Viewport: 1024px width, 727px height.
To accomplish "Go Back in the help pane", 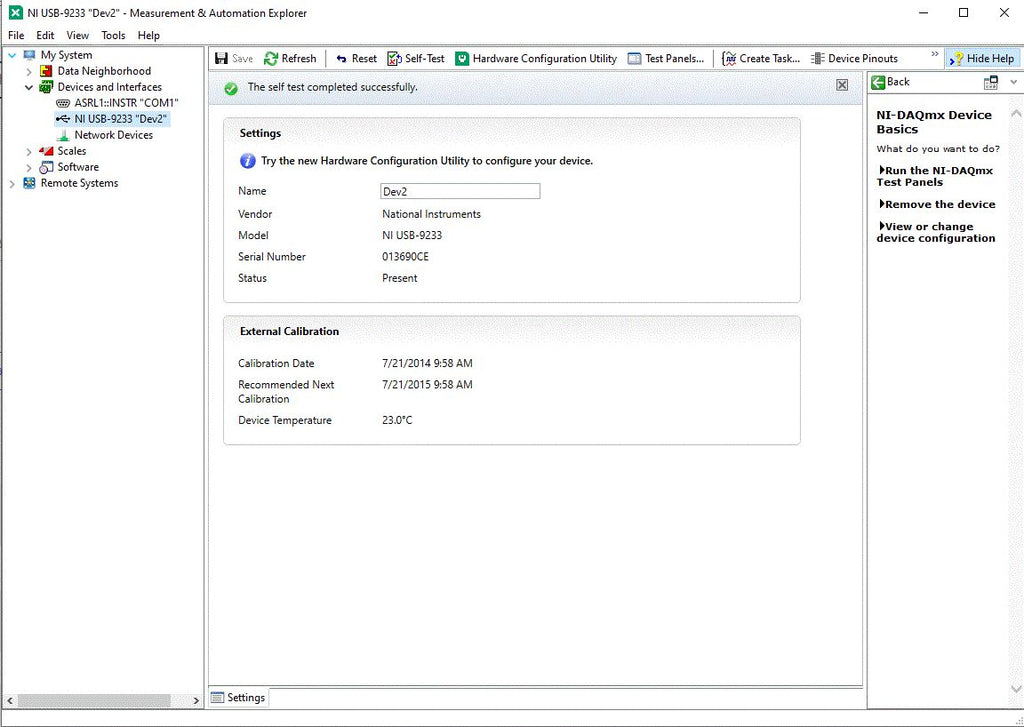I will (890, 82).
